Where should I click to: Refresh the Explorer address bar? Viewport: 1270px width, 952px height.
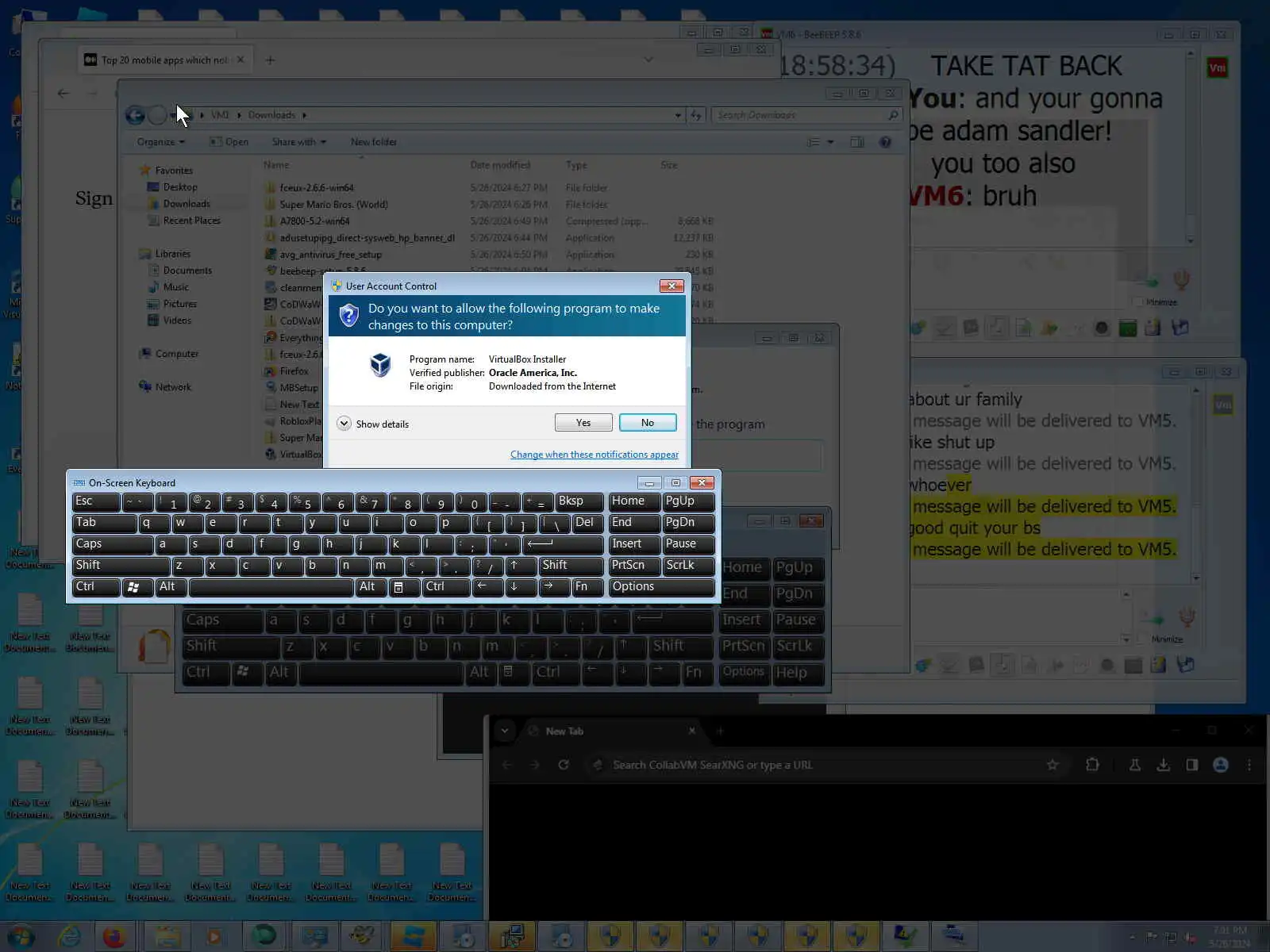coord(696,115)
